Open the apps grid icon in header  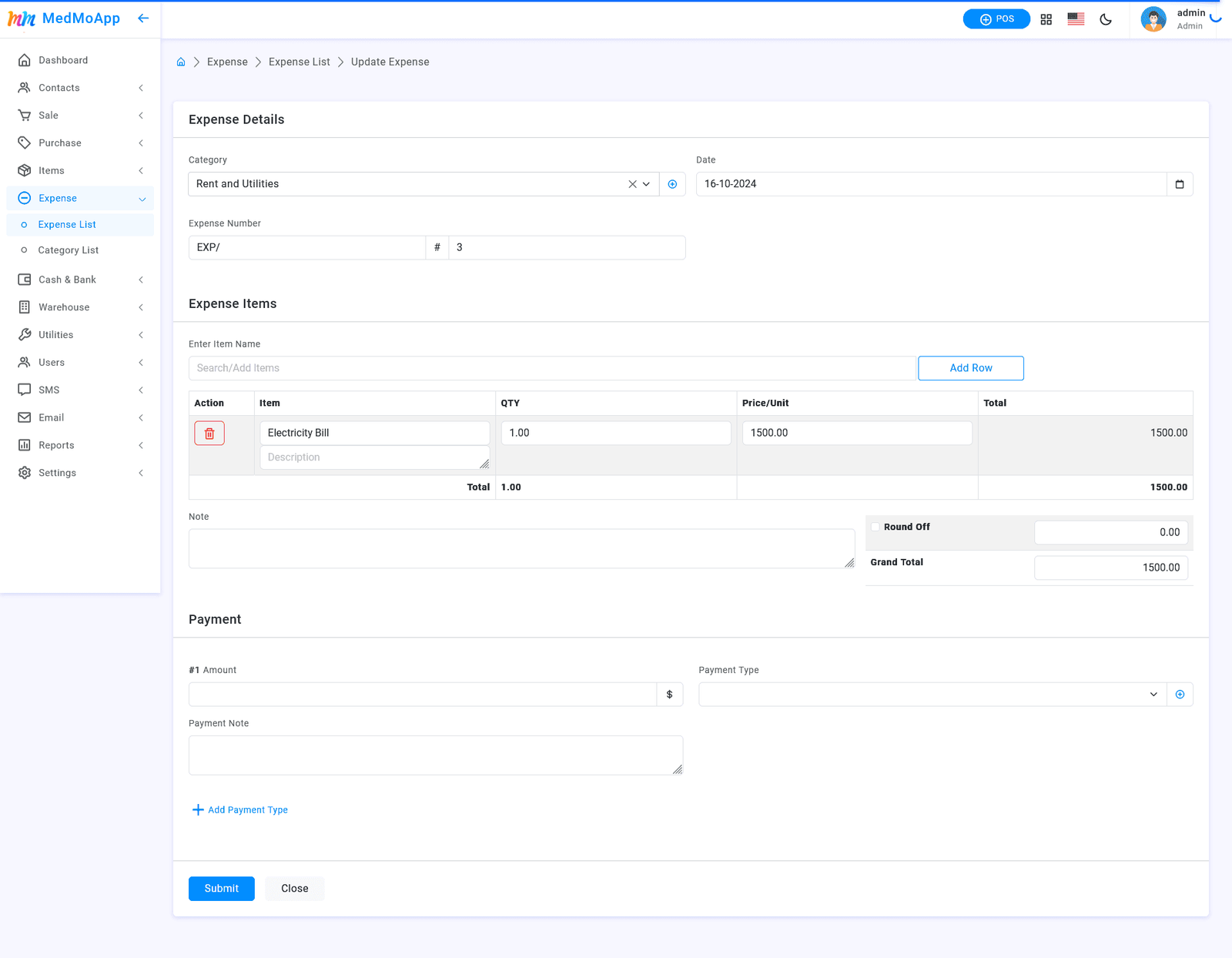pyautogui.click(x=1046, y=19)
